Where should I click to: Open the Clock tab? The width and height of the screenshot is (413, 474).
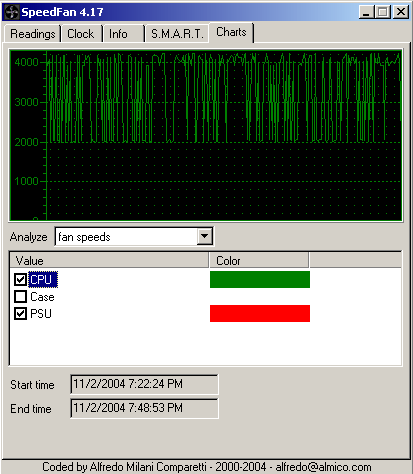click(x=81, y=34)
